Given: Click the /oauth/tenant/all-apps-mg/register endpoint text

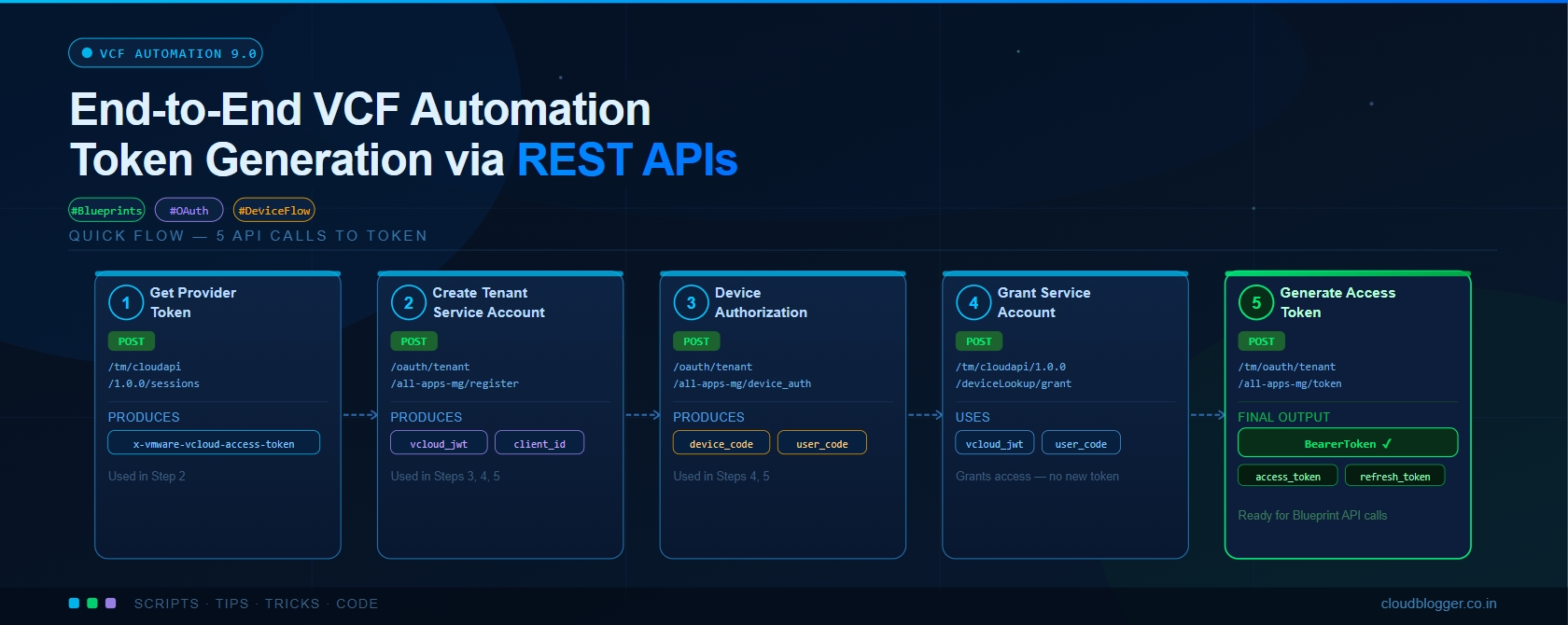Looking at the screenshot, I should pos(455,375).
